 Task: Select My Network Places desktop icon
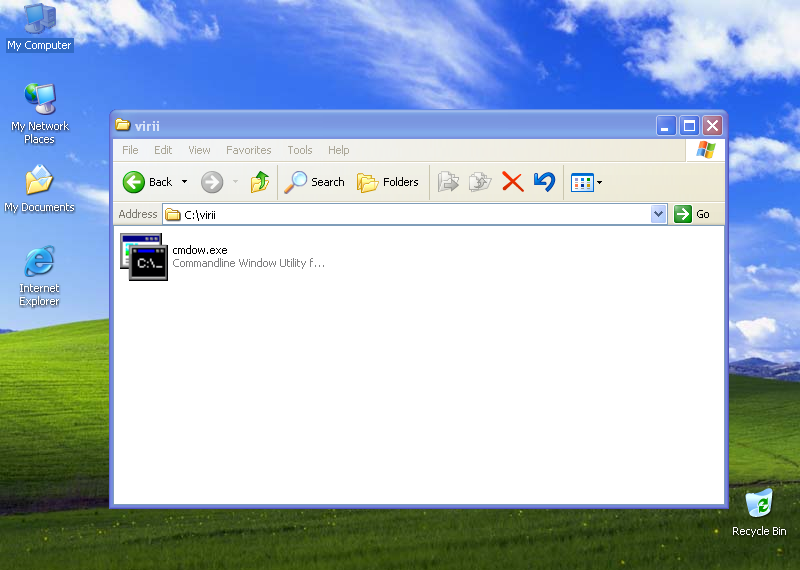(x=39, y=114)
